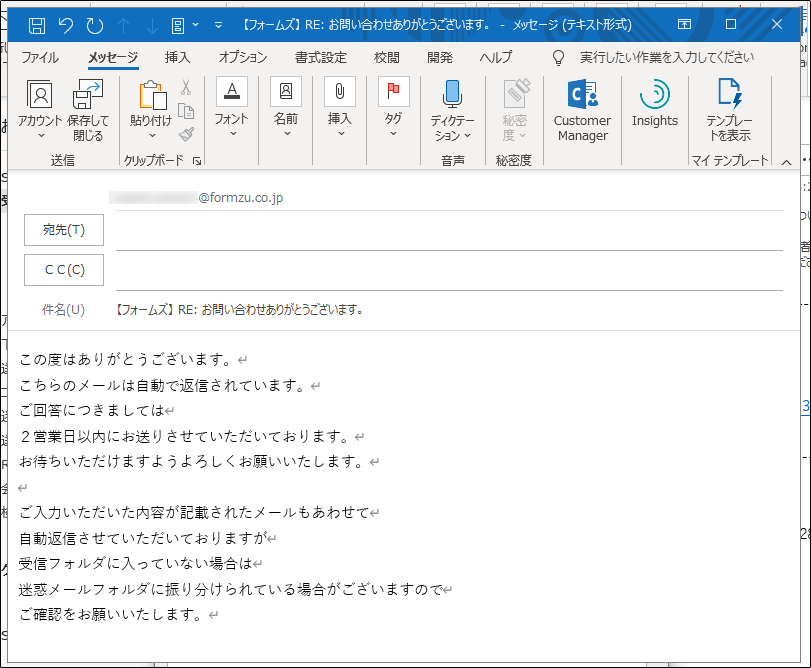Open クリップボード dialog launcher

197,161
